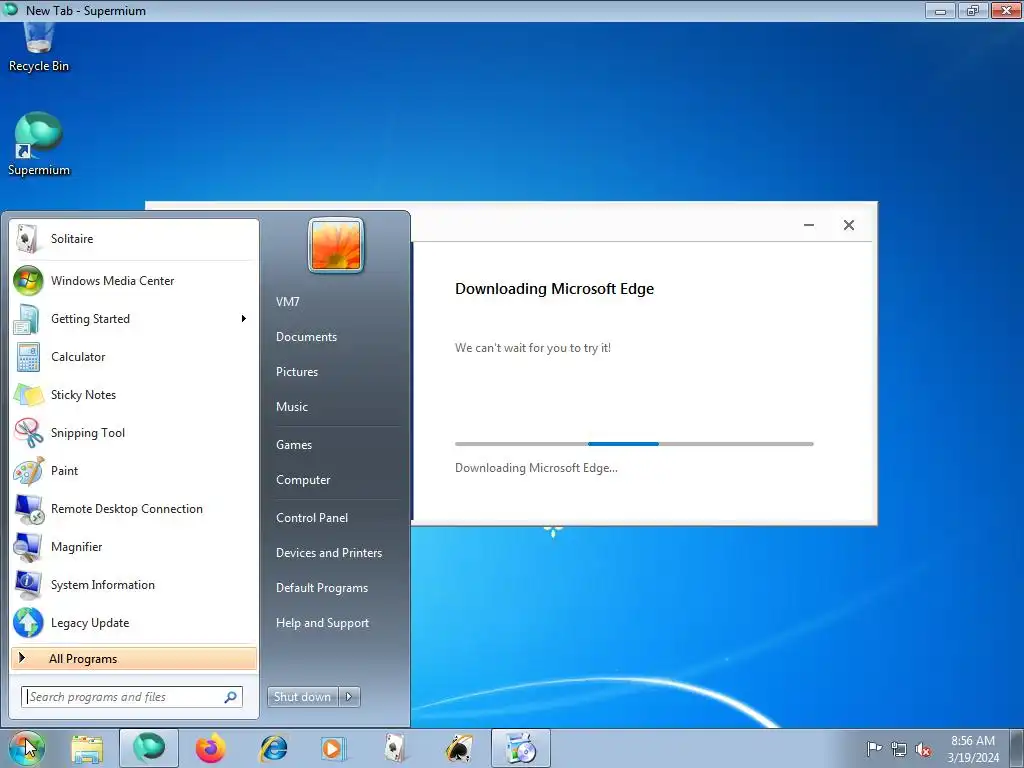Expand the Getting Started submenu arrow
Screen dimensions: 1024x768
tap(244, 319)
